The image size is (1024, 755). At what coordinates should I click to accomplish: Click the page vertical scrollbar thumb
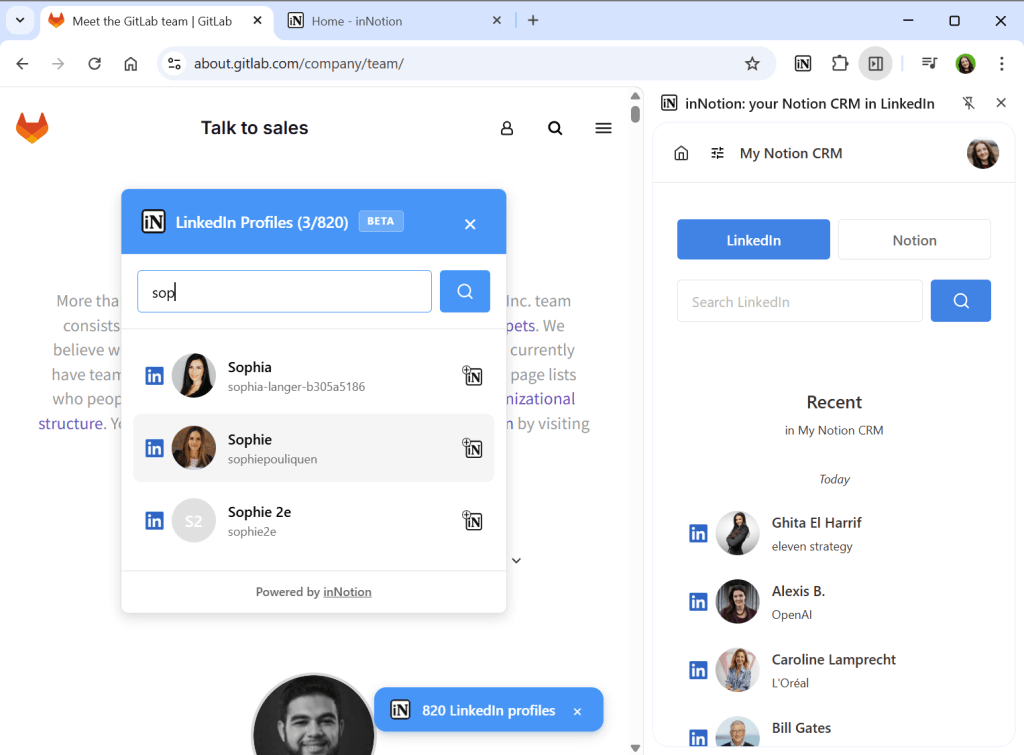635,114
